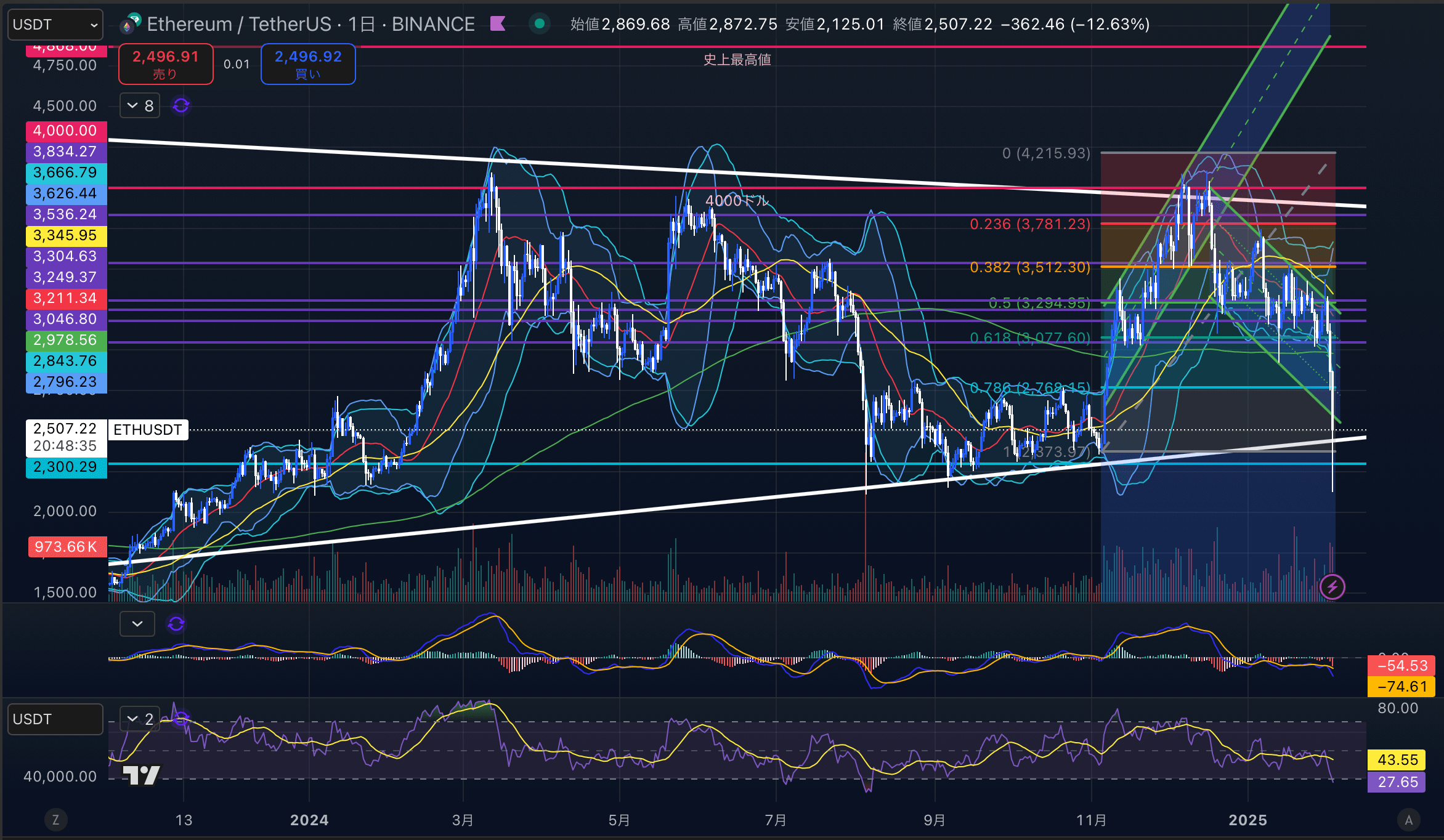This screenshot has width=1444, height=840.
Task: Select the 3,046.80 purple price label
Action: pyautogui.click(x=66, y=319)
